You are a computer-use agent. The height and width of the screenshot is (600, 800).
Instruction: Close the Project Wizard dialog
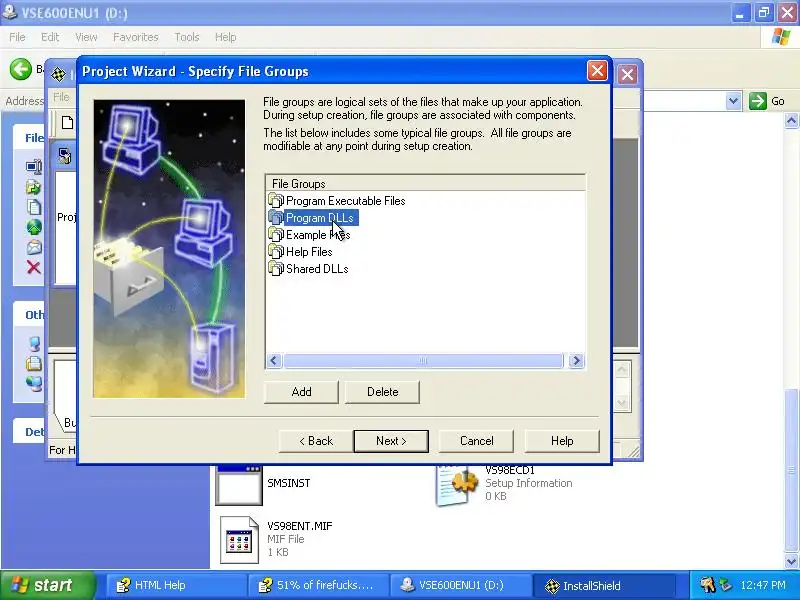click(597, 70)
